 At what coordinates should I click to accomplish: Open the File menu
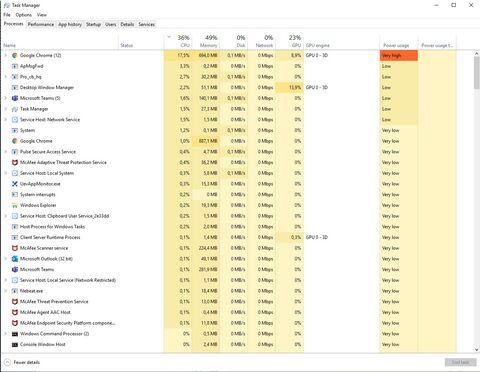[7, 15]
